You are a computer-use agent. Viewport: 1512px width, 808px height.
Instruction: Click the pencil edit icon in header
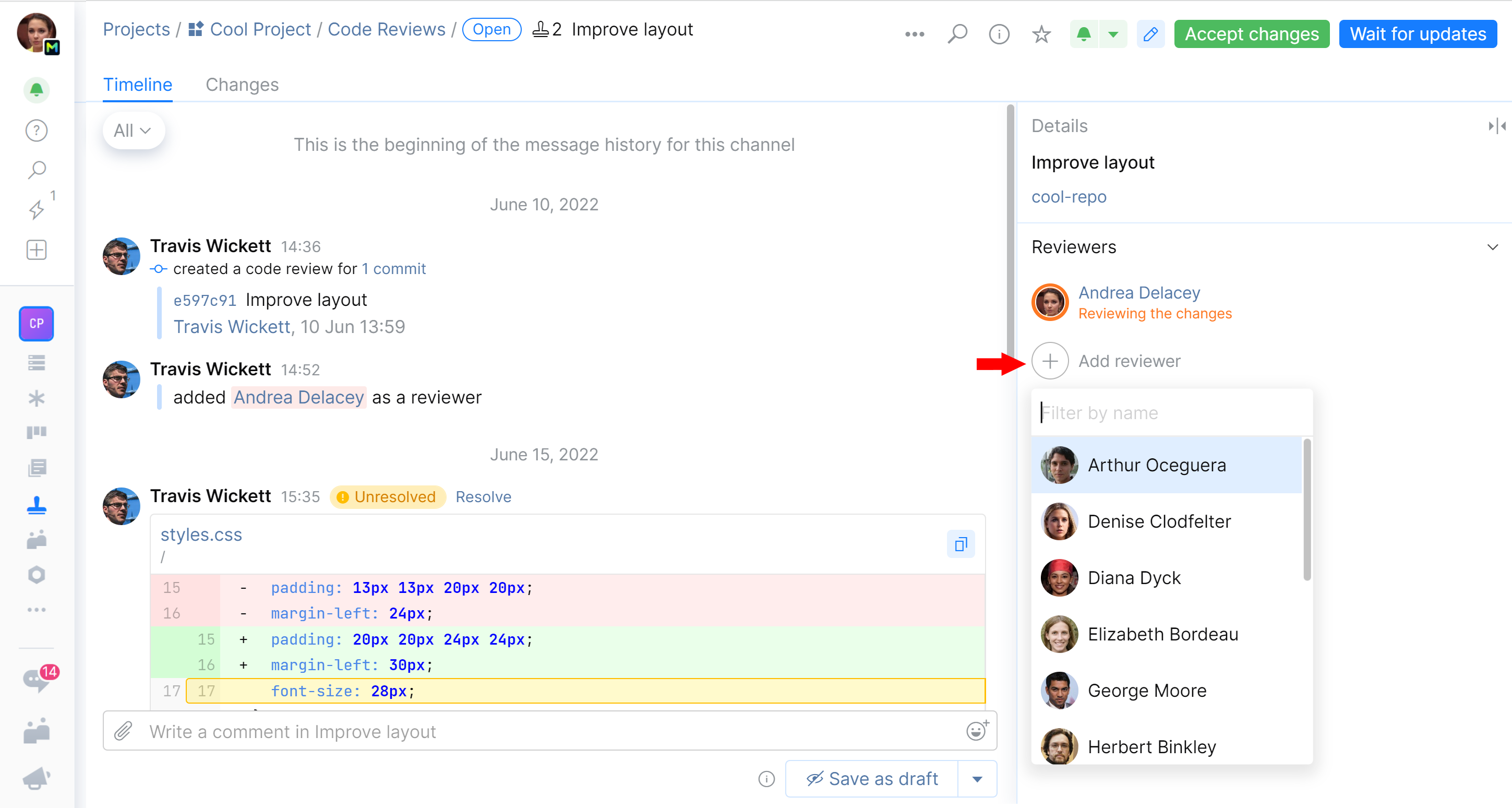coord(1150,34)
